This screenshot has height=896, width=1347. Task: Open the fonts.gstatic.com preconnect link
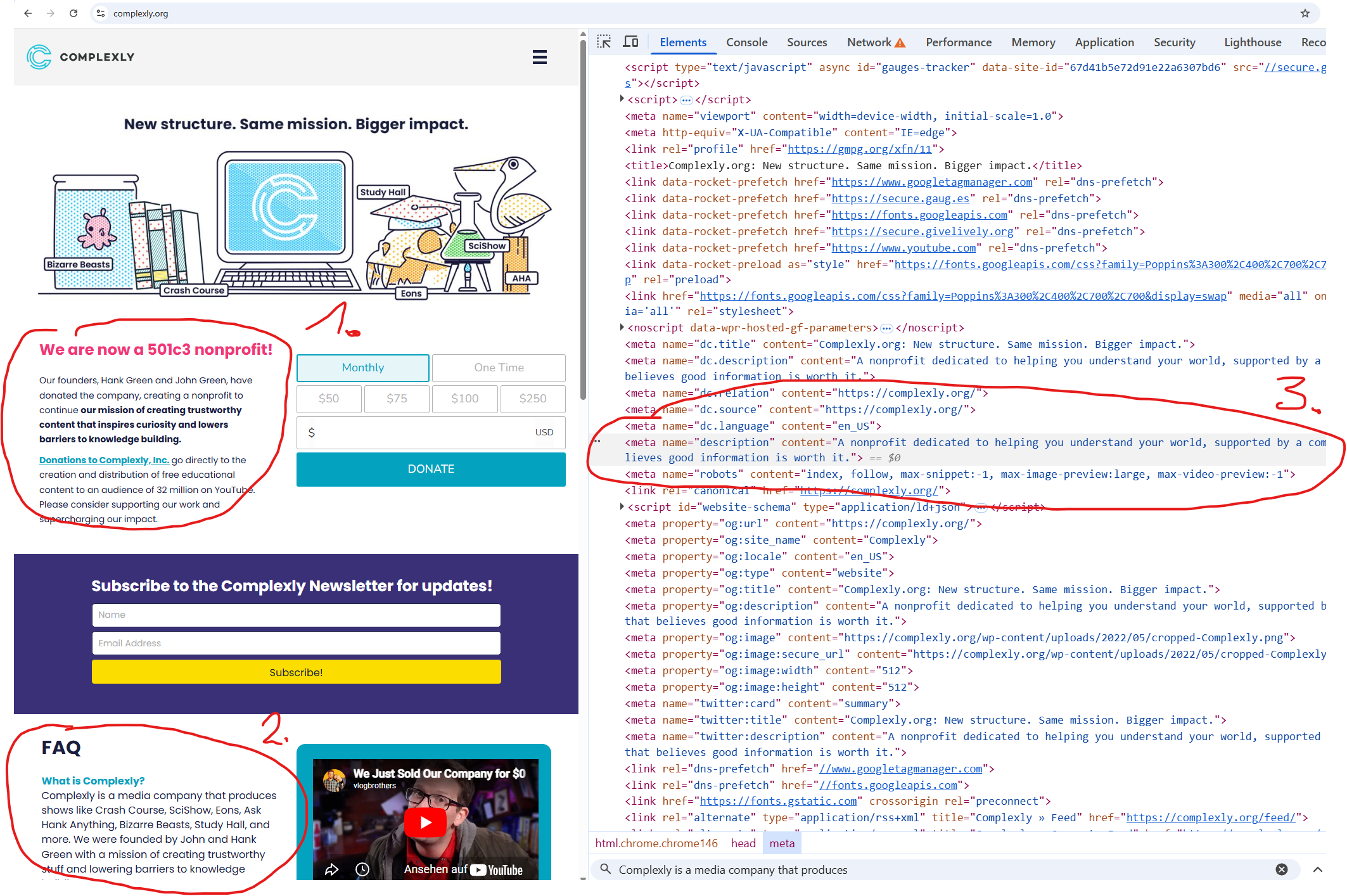[778, 801]
